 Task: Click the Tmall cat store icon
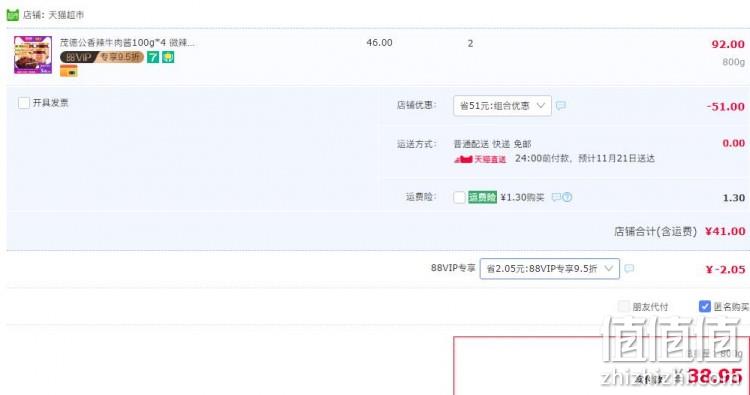click(x=12, y=15)
